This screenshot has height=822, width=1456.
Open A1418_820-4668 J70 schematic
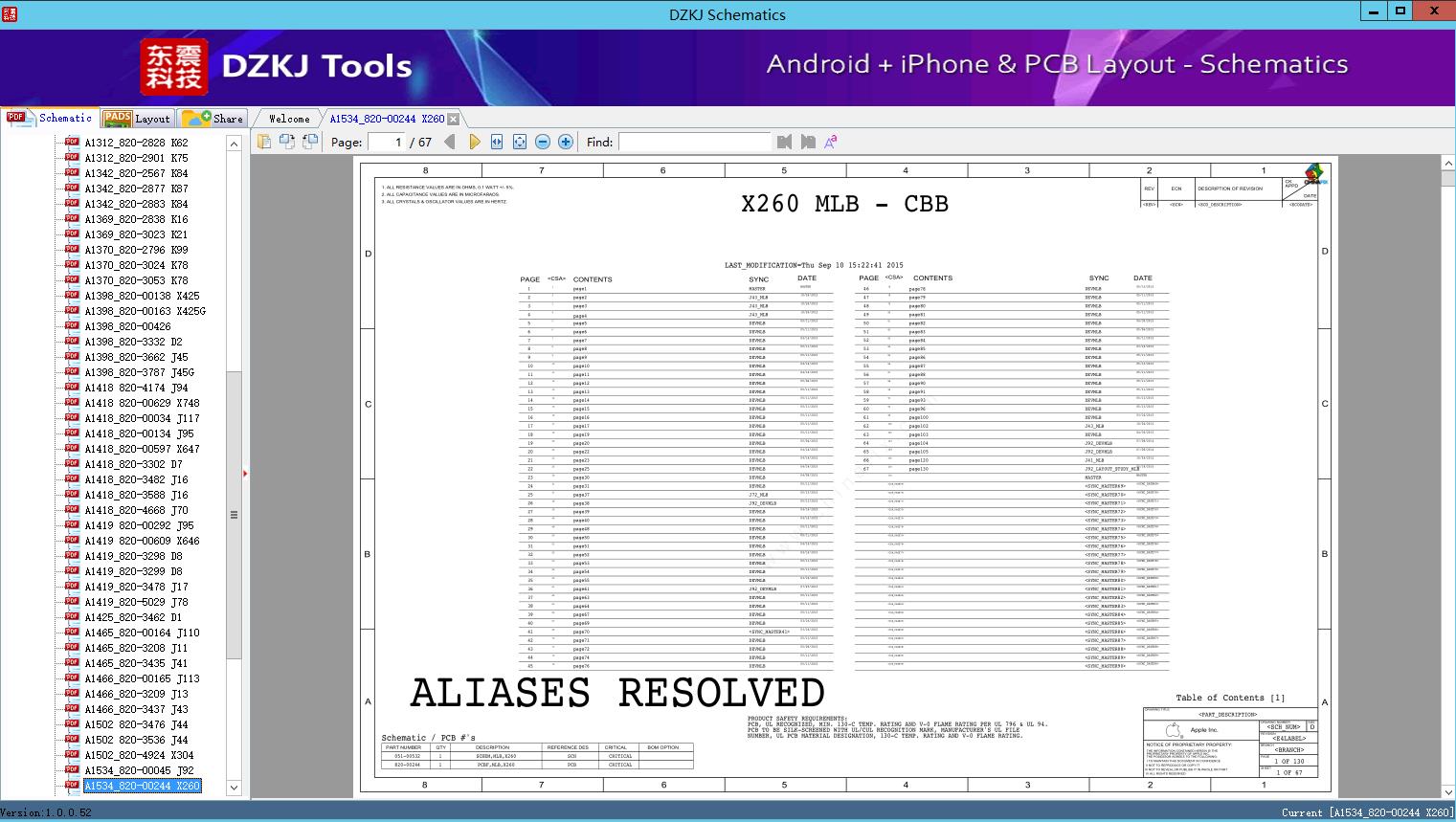click(x=136, y=510)
